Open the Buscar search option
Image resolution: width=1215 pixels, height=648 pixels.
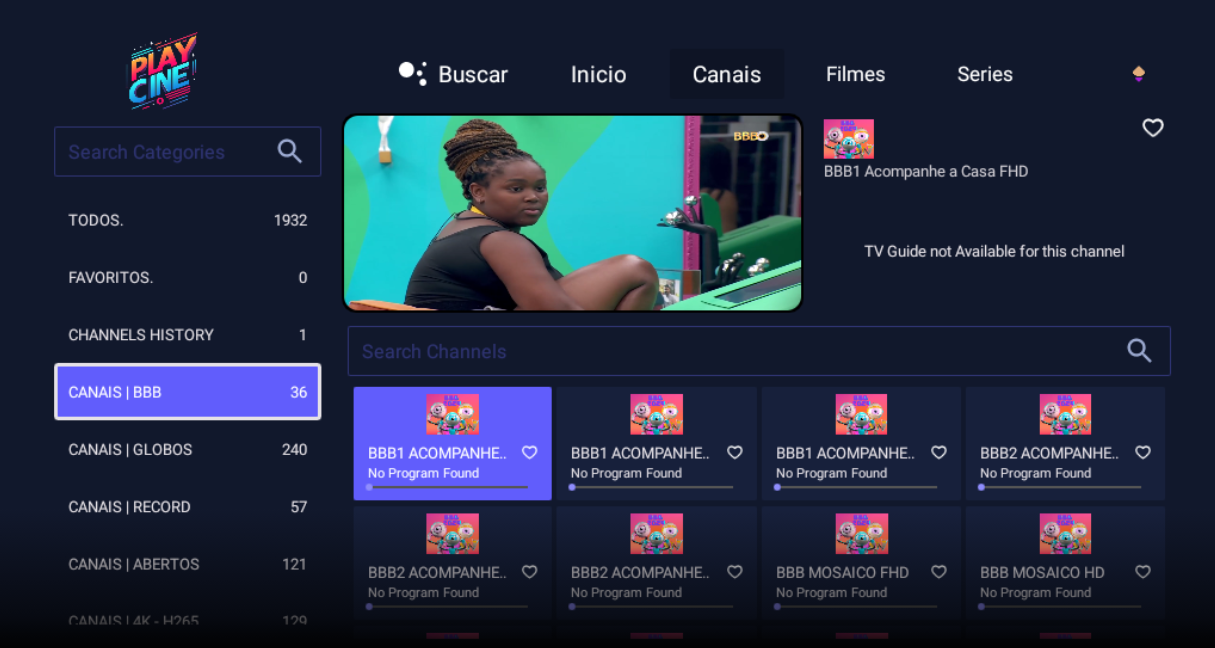point(473,75)
